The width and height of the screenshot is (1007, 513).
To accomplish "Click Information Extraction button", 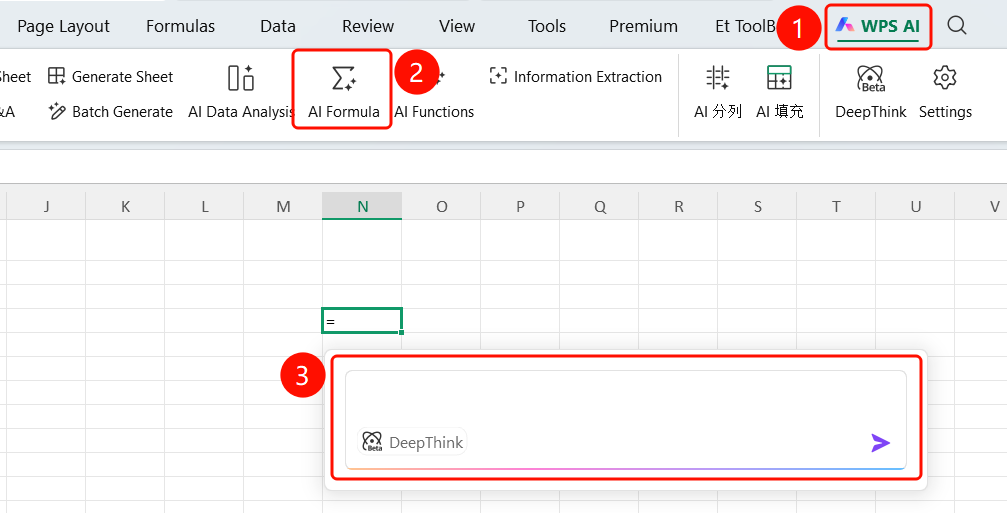I will coord(575,76).
